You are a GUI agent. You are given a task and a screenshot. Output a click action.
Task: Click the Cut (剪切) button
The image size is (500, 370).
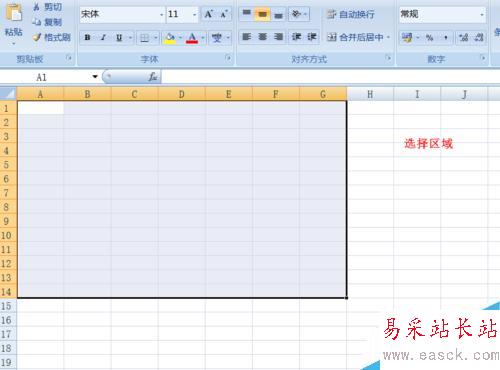tap(47, 7)
